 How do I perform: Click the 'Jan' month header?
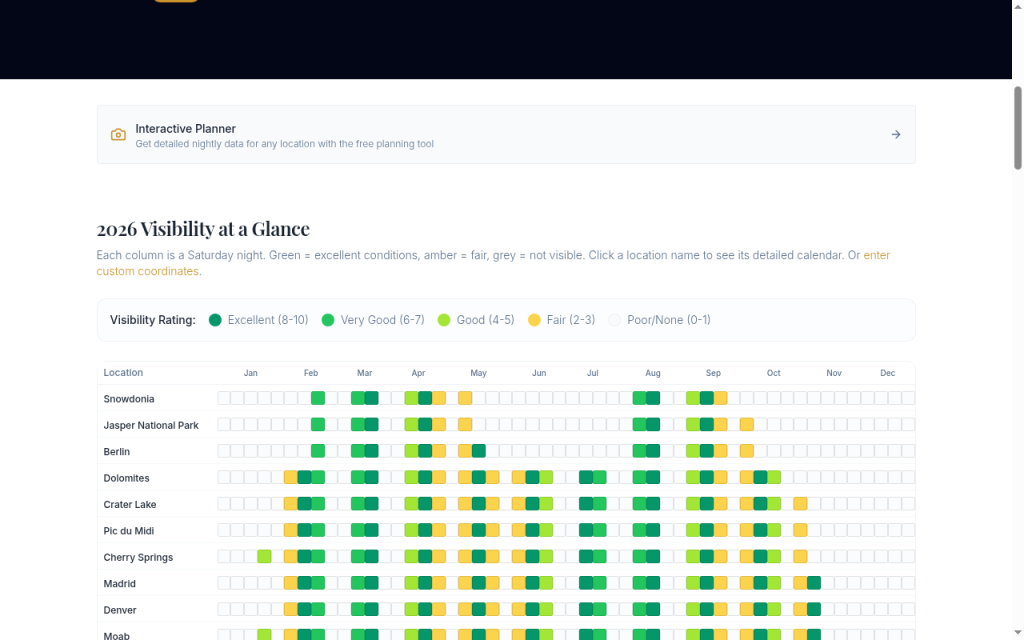(x=251, y=373)
